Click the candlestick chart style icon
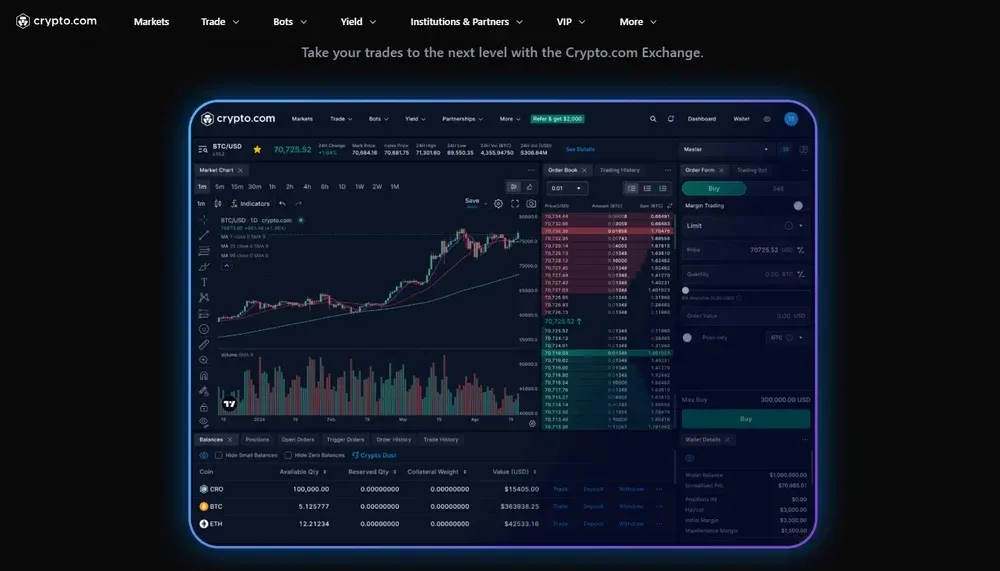Screen dimensions: 1000x571 [217, 204]
